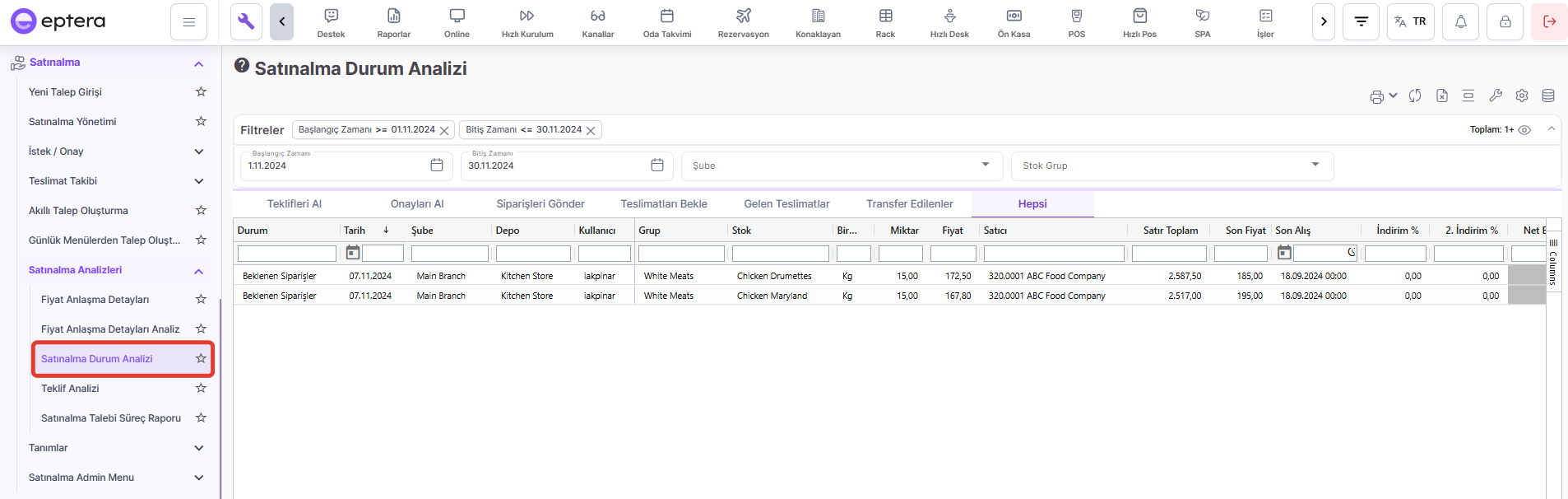Open the Stok Grup dropdown
1568x499 pixels.
tap(1171, 166)
